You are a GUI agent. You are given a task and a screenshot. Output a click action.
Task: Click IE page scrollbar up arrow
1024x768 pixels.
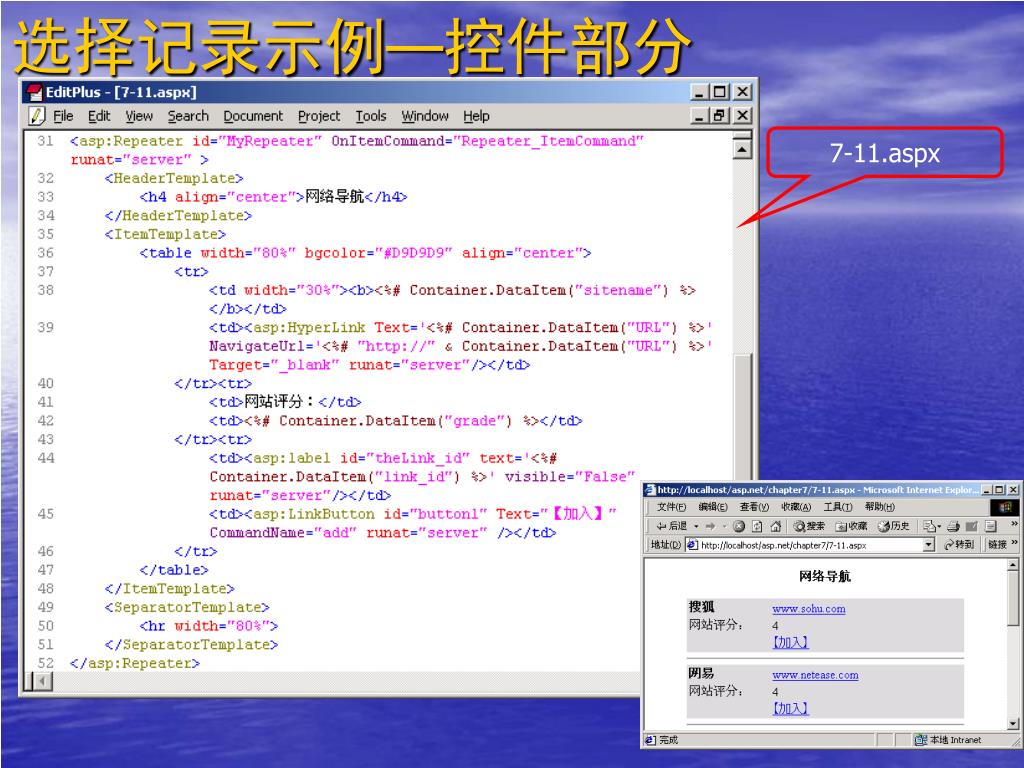pyautogui.click(x=1013, y=565)
